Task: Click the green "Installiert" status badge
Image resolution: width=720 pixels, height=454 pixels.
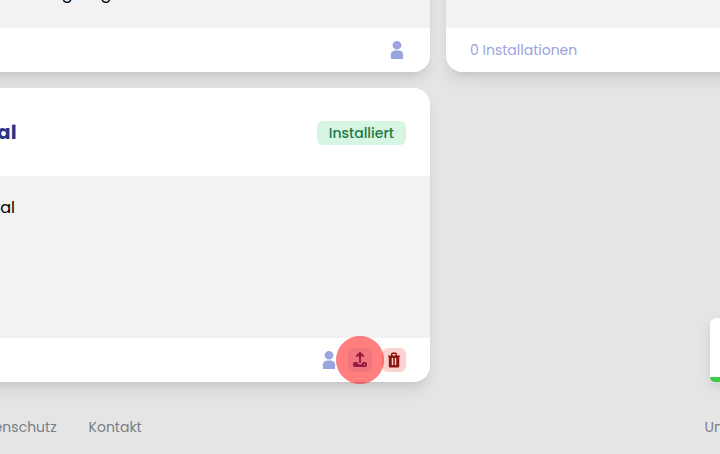Action: pyautogui.click(x=361, y=133)
